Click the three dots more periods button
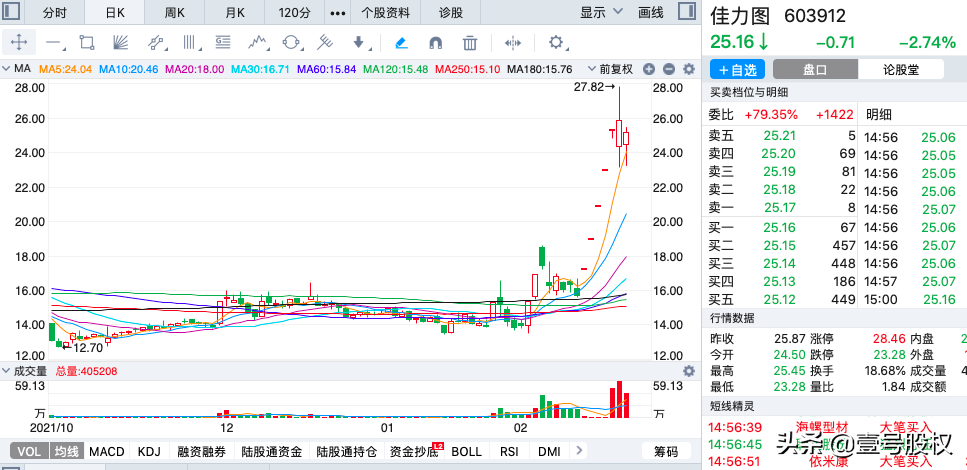The image size is (967, 470). tap(338, 12)
